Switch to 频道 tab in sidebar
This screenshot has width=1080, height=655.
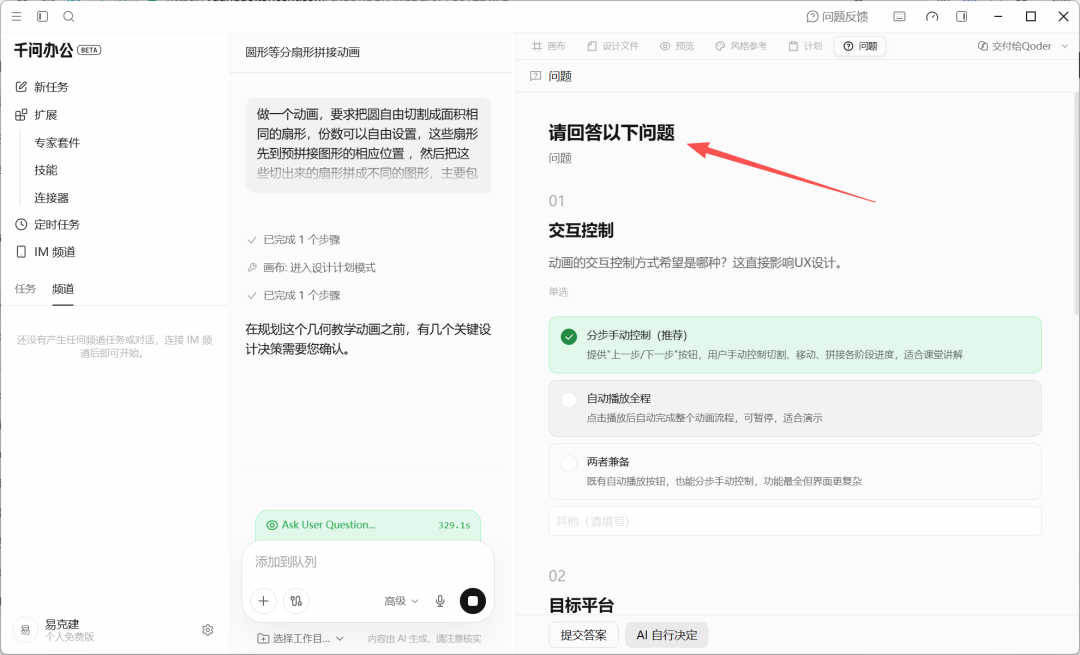pos(63,289)
